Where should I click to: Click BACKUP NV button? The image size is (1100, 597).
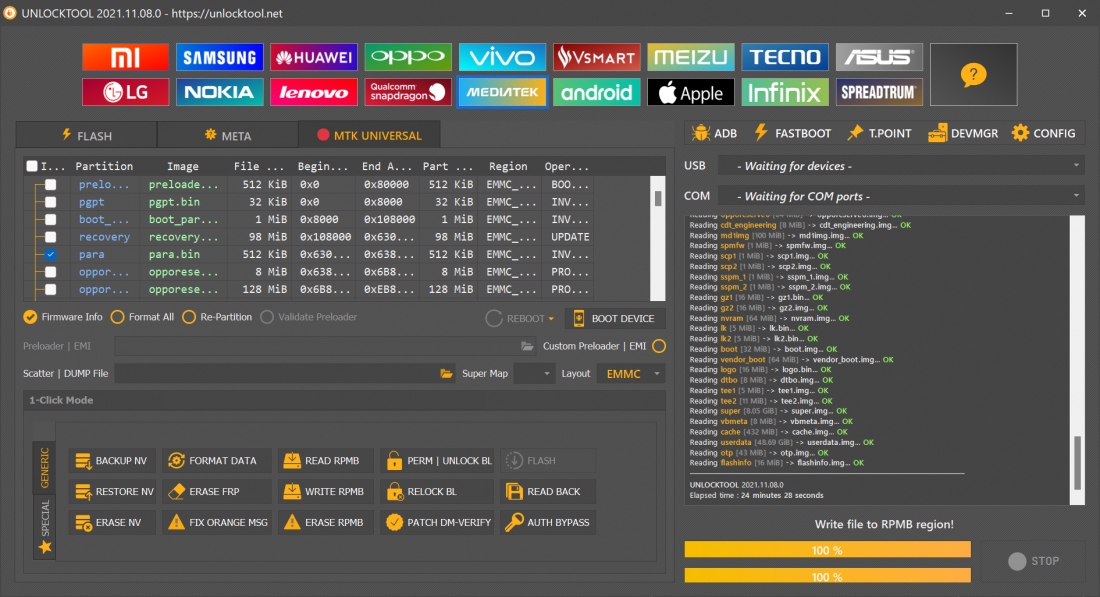(x=112, y=461)
